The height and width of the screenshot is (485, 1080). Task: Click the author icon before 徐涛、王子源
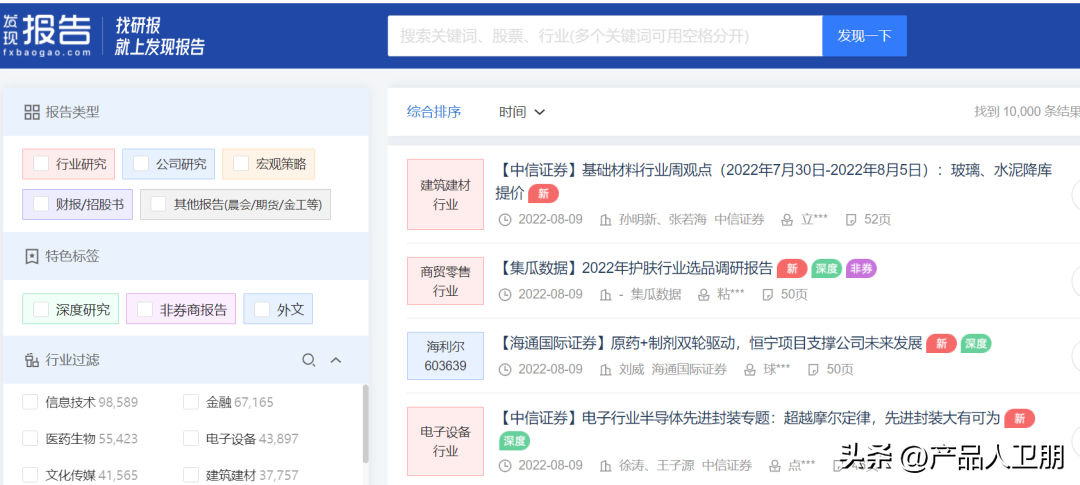pyautogui.click(x=606, y=466)
